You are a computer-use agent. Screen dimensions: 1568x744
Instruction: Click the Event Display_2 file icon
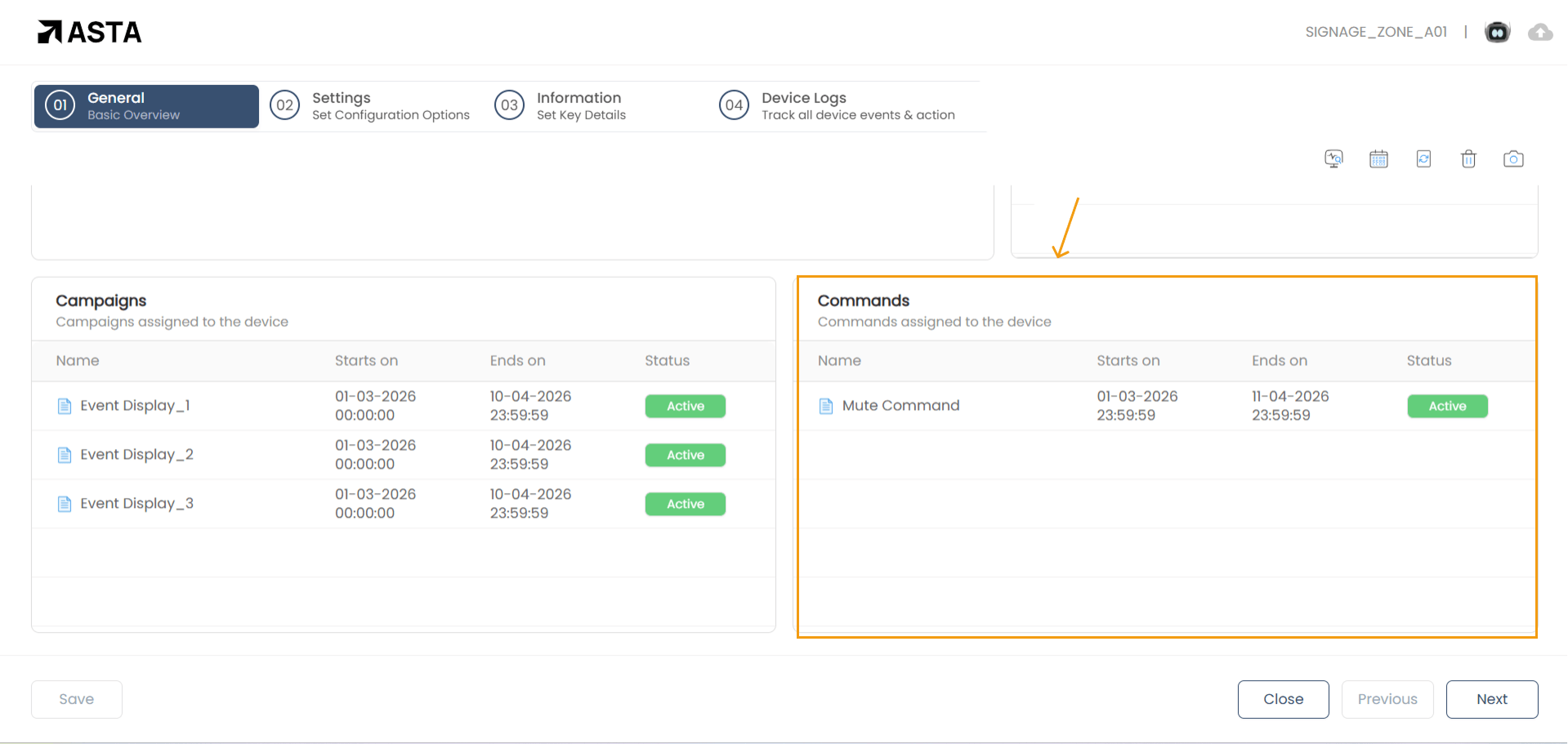pos(65,455)
